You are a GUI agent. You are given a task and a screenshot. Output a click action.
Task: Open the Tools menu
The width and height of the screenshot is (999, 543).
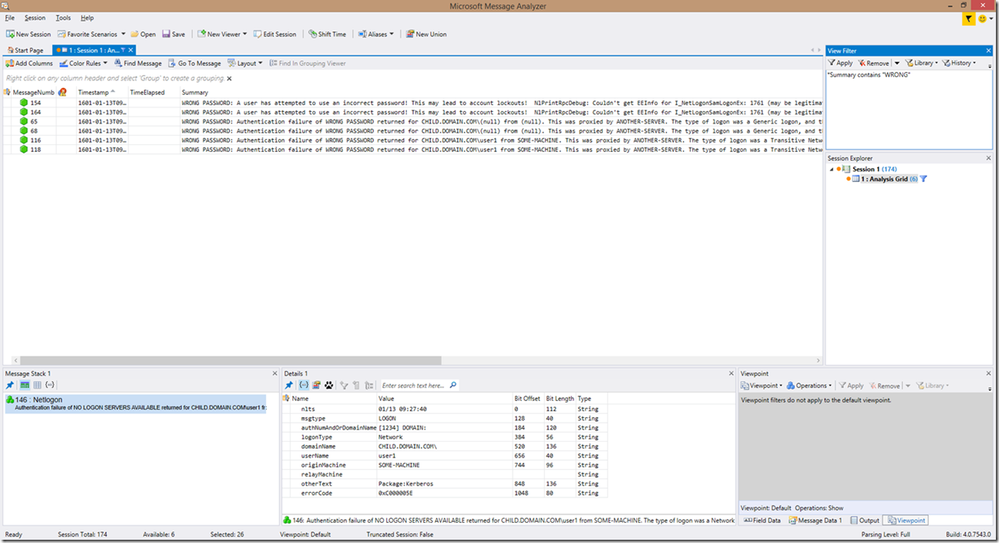click(63, 18)
